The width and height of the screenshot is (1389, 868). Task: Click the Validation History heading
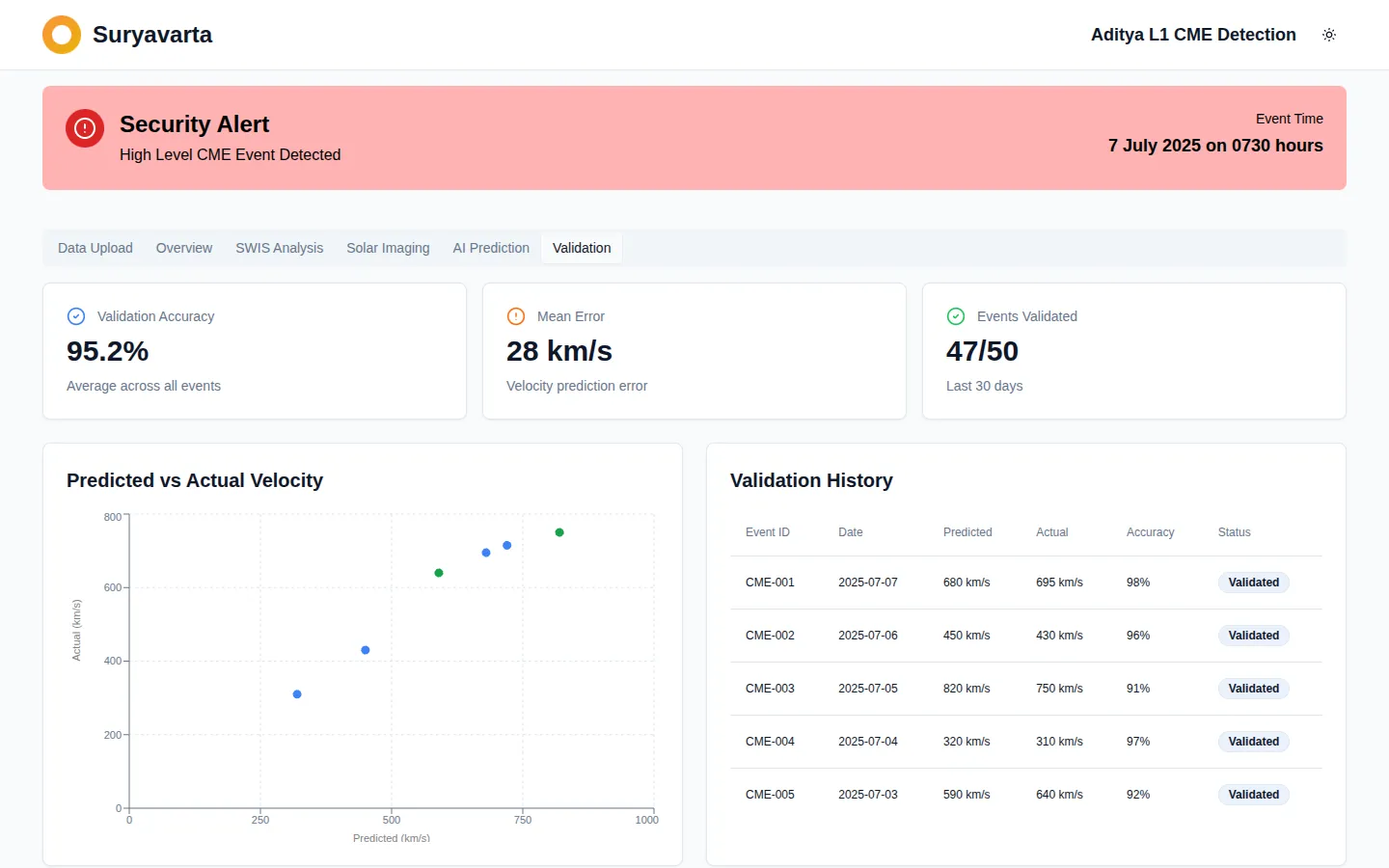[811, 480]
